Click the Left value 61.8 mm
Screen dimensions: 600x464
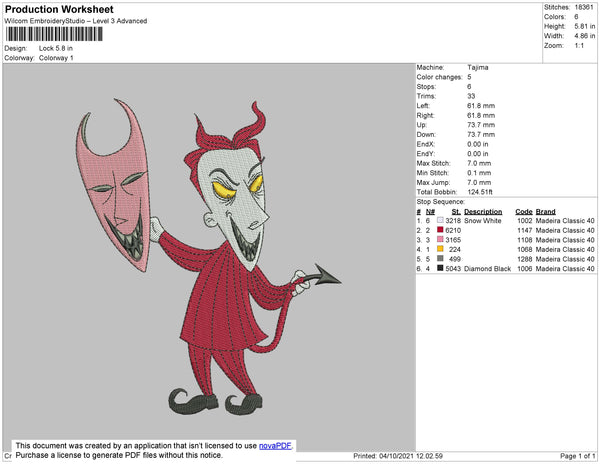[x=481, y=106]
